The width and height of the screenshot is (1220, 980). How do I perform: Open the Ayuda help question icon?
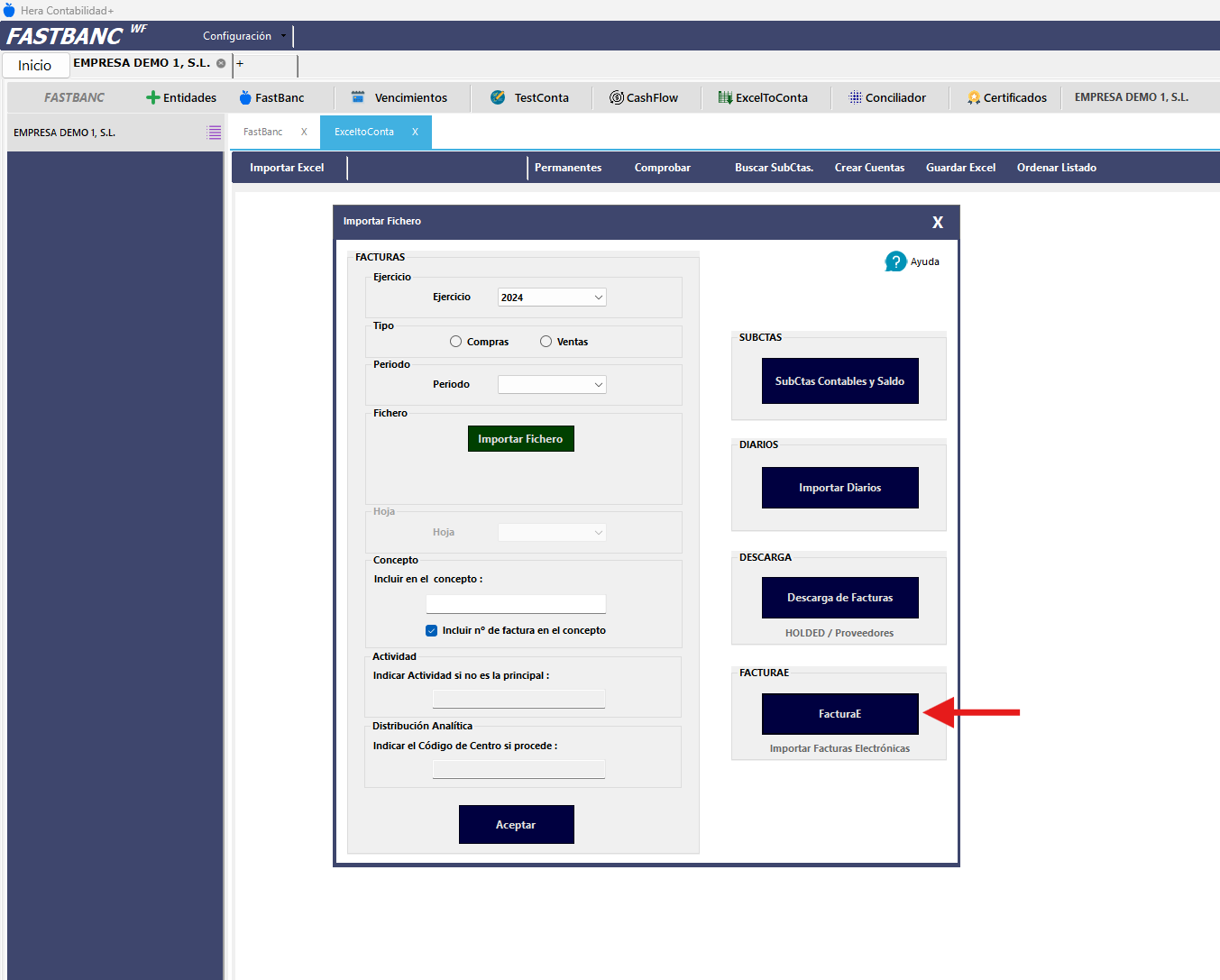(895, 261)
